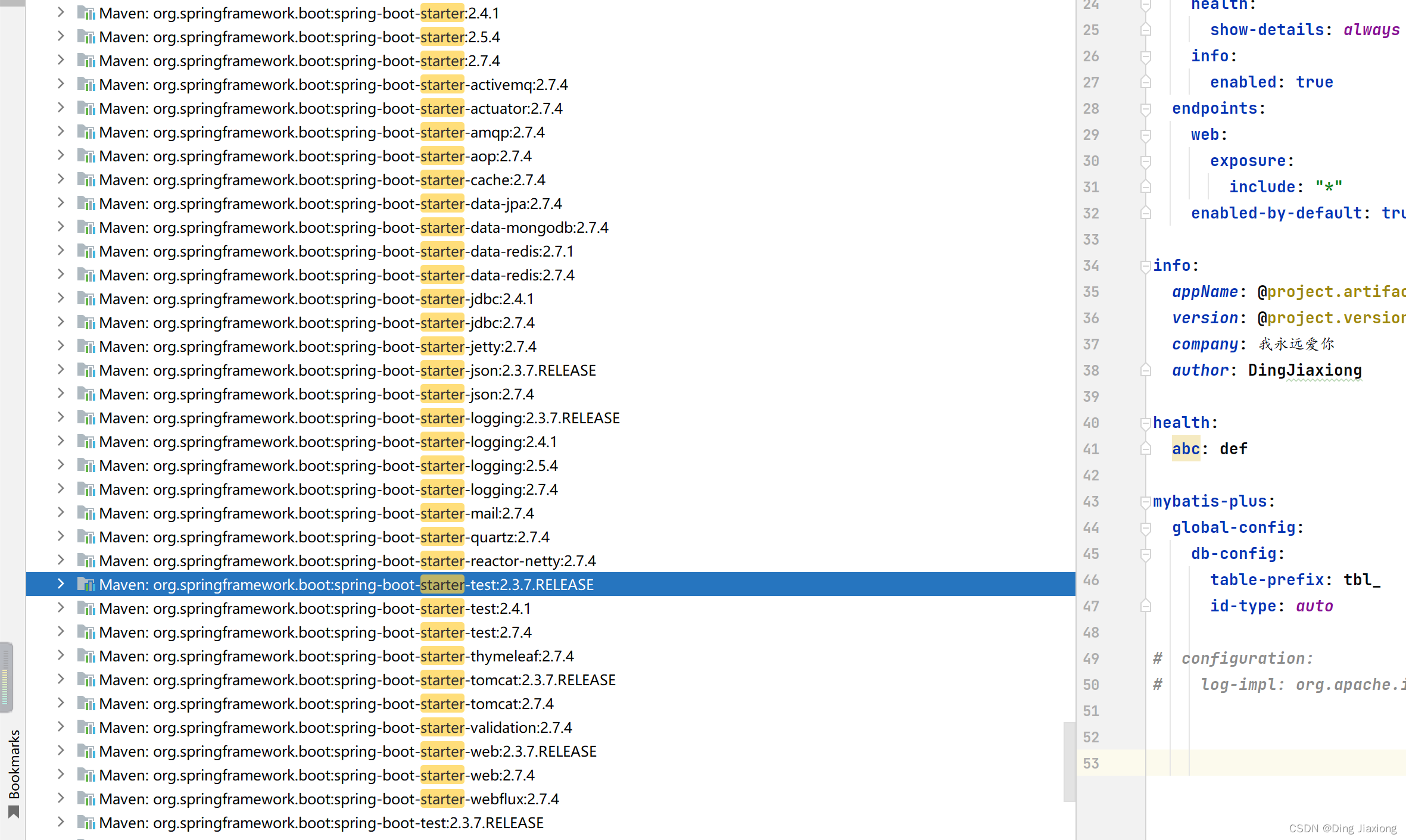Click line number 37 in the gutter
This screenshot has width=1406, height=840.
pyautogui.click(x=1091, y=344)
